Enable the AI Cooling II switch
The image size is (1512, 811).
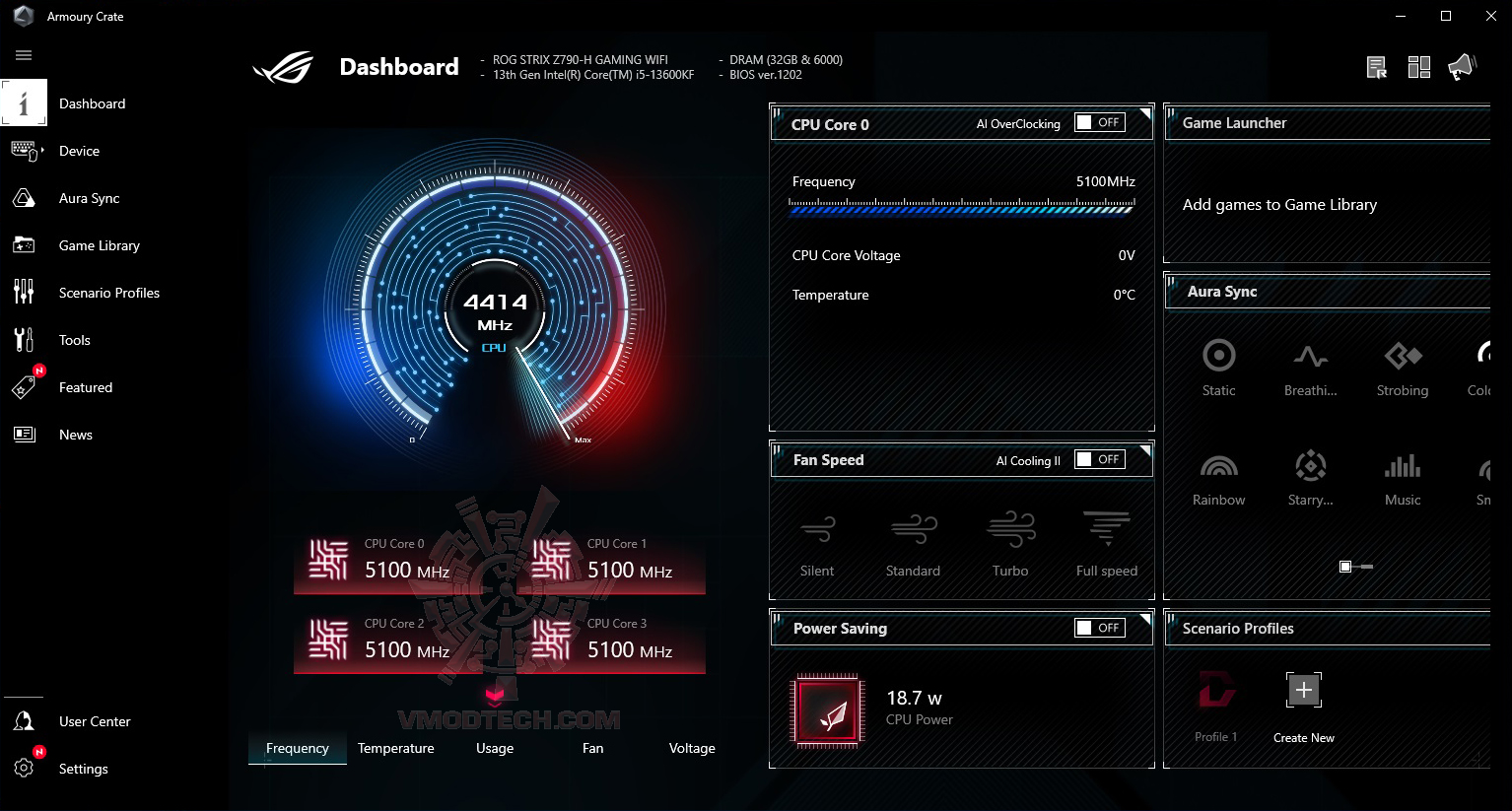[1100, 459]
